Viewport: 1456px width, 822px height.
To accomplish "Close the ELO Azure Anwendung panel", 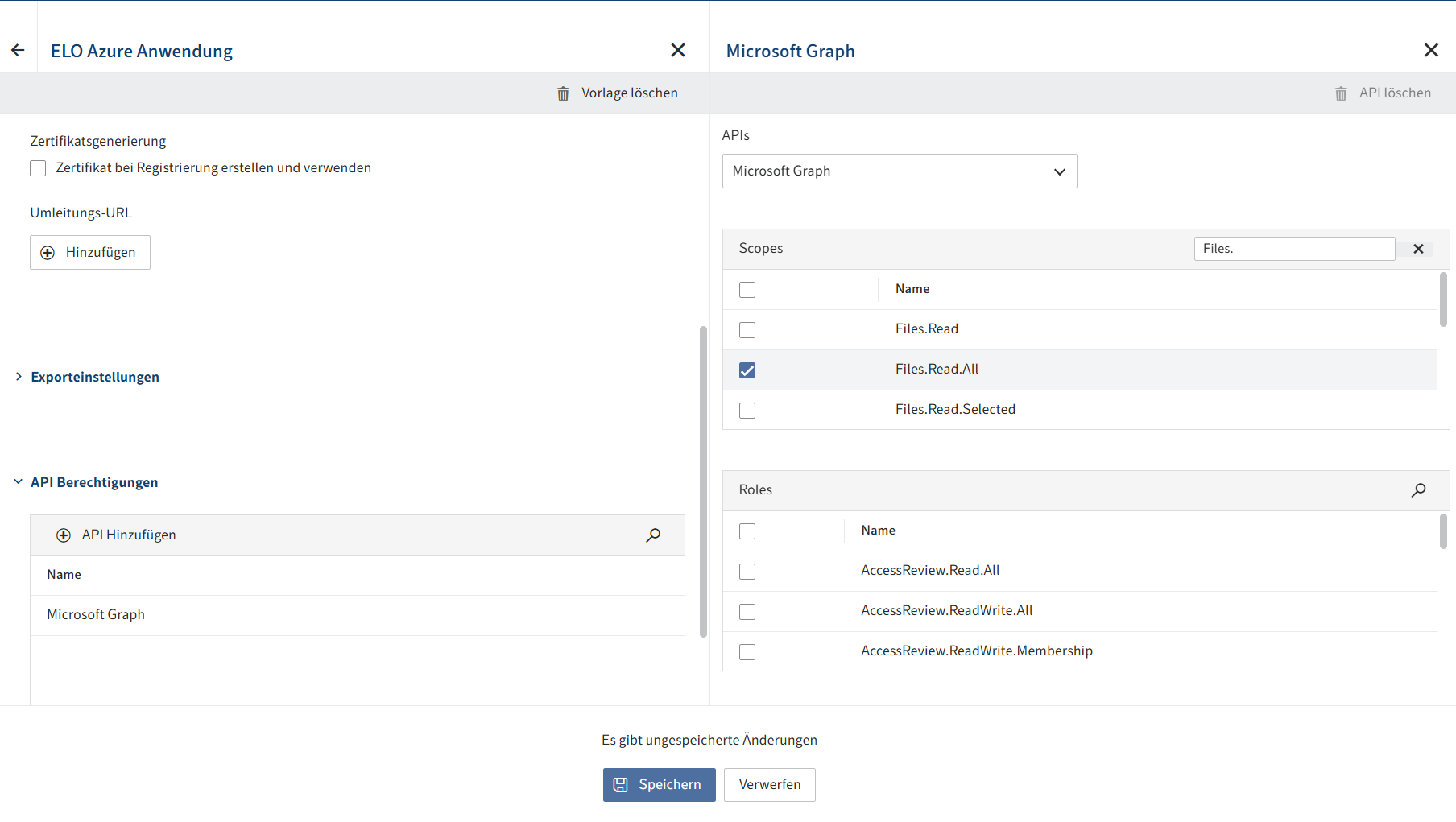I will pyautogui.click(x=678, y=51).
